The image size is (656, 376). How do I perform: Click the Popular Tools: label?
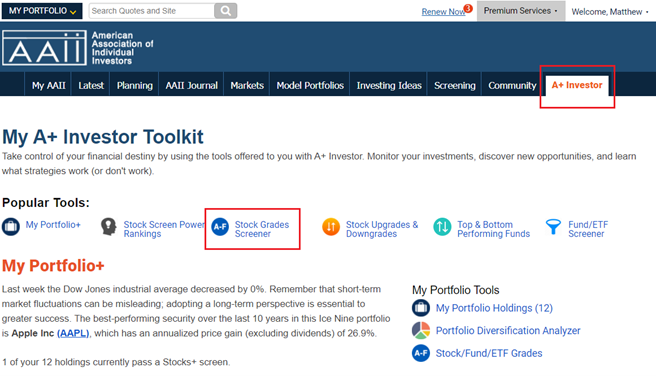point(46,203)
